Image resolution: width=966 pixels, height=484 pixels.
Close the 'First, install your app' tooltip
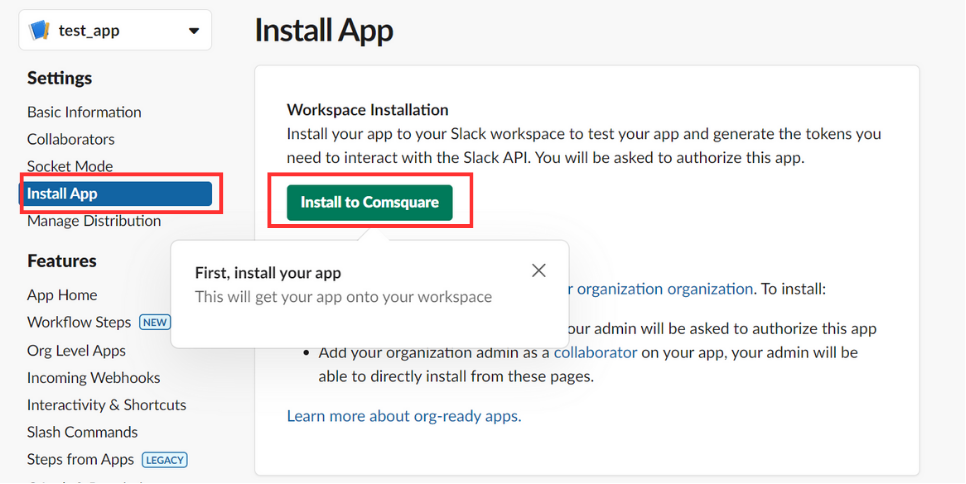click(538, 270)
